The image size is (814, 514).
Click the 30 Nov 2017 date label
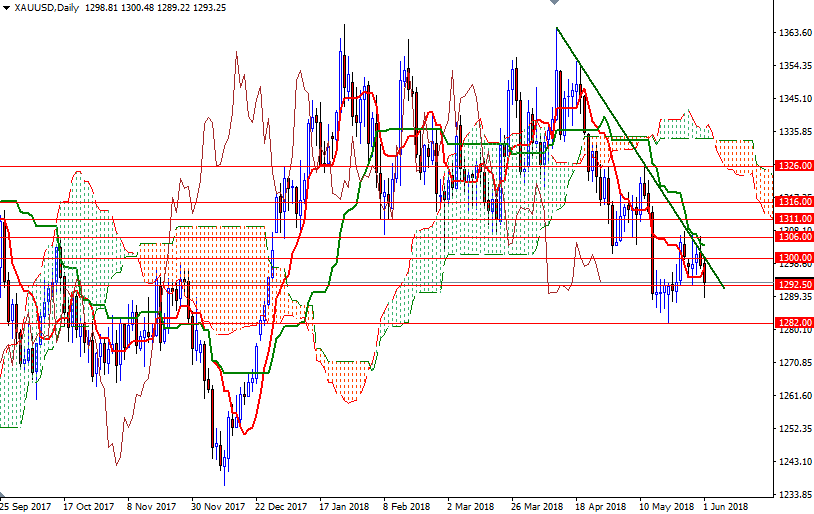tap(218, 506)
